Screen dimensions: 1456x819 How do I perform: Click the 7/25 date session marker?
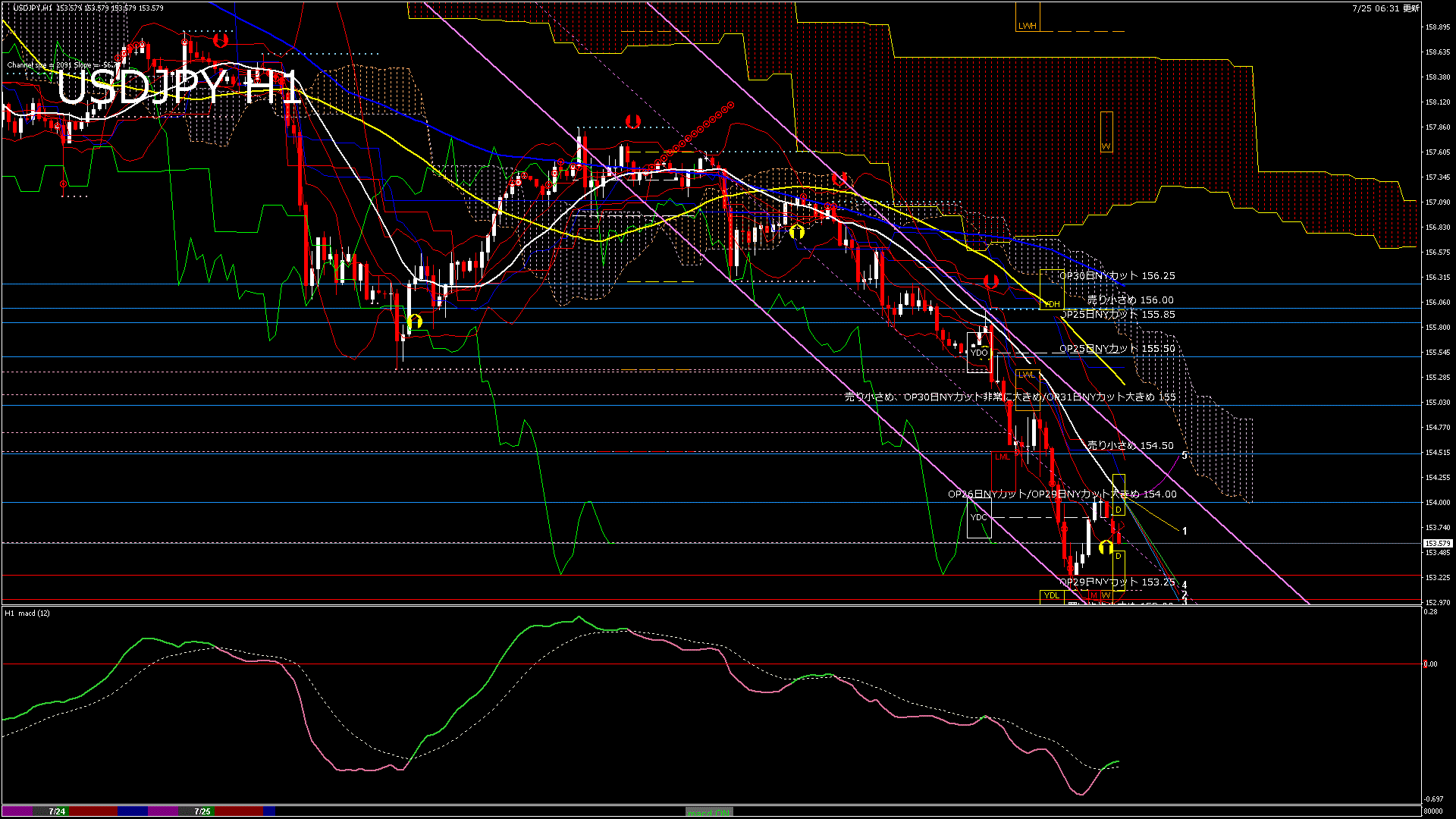[x=202, y=811]
